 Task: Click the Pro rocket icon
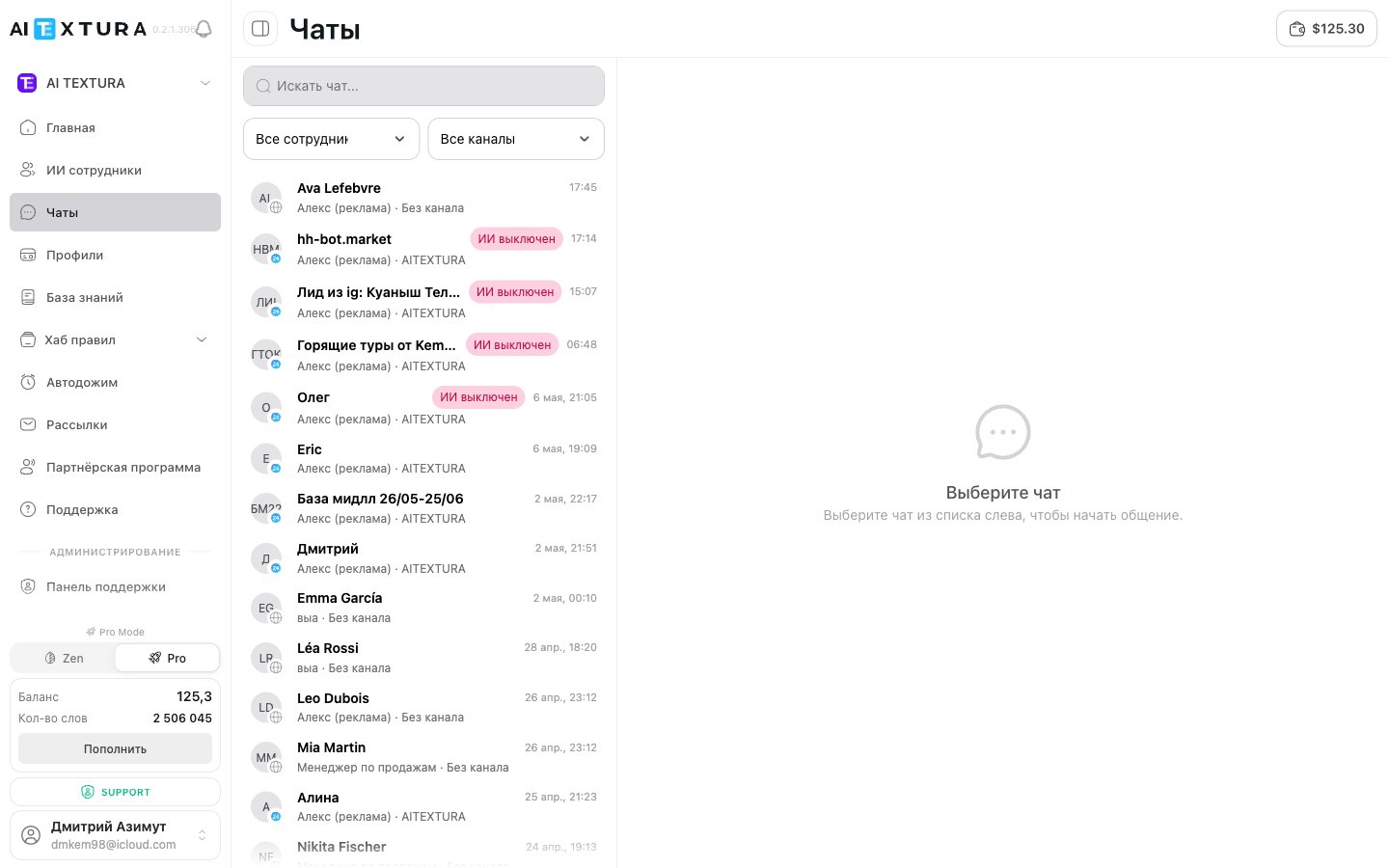coord(154,658)
